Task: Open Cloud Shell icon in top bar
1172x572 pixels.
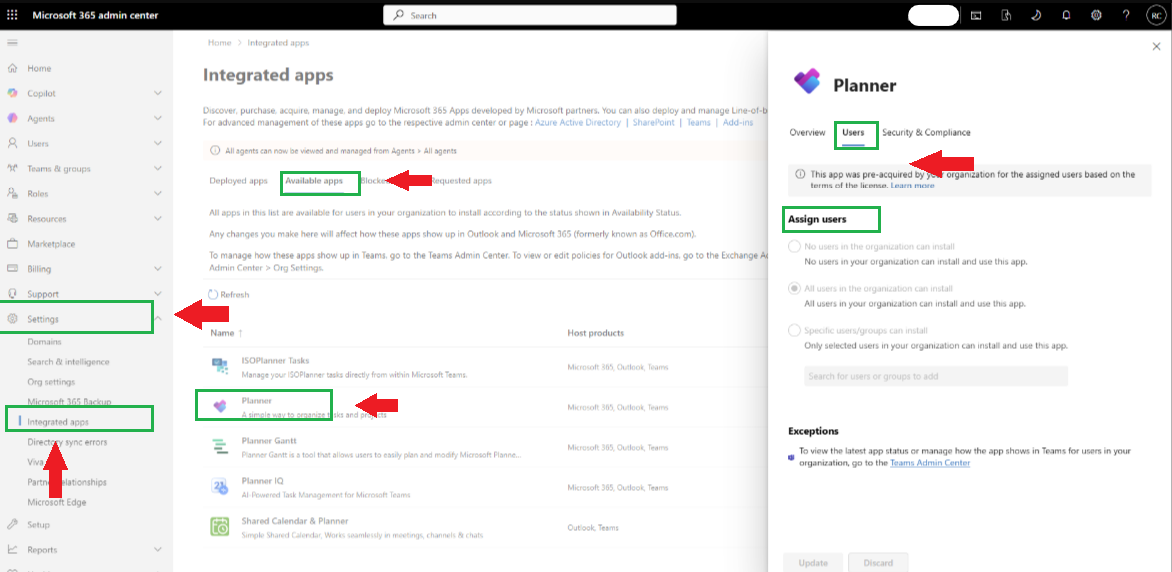Action: click(x=976, y=15)
